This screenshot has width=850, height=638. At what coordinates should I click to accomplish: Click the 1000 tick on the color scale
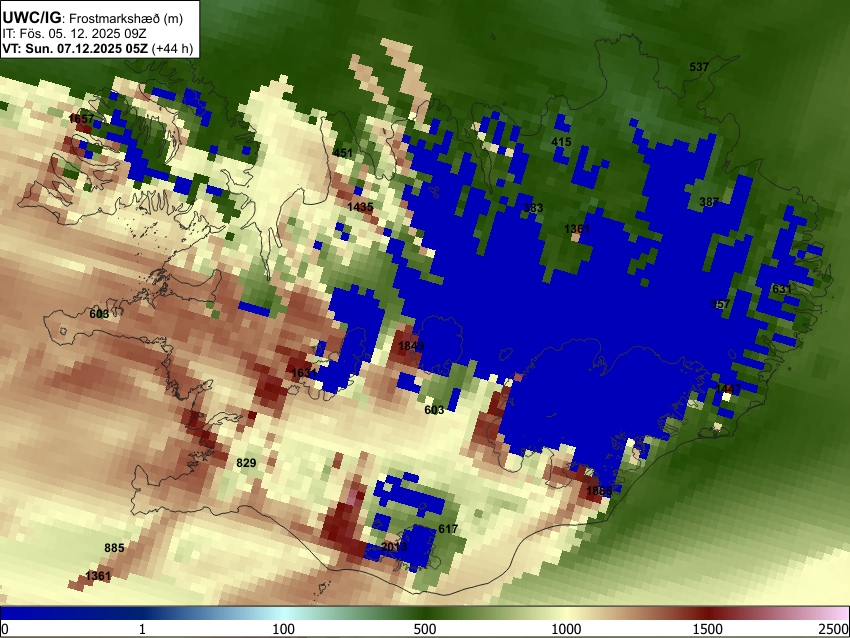566,629
